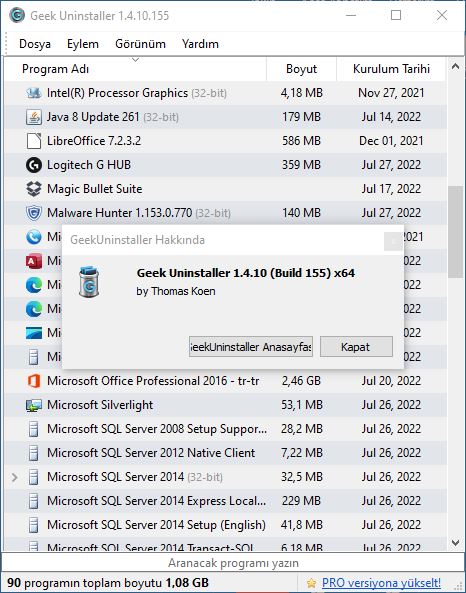The image size is (466, 593).
Task: Open the Dosya menu
Action: 35,44
